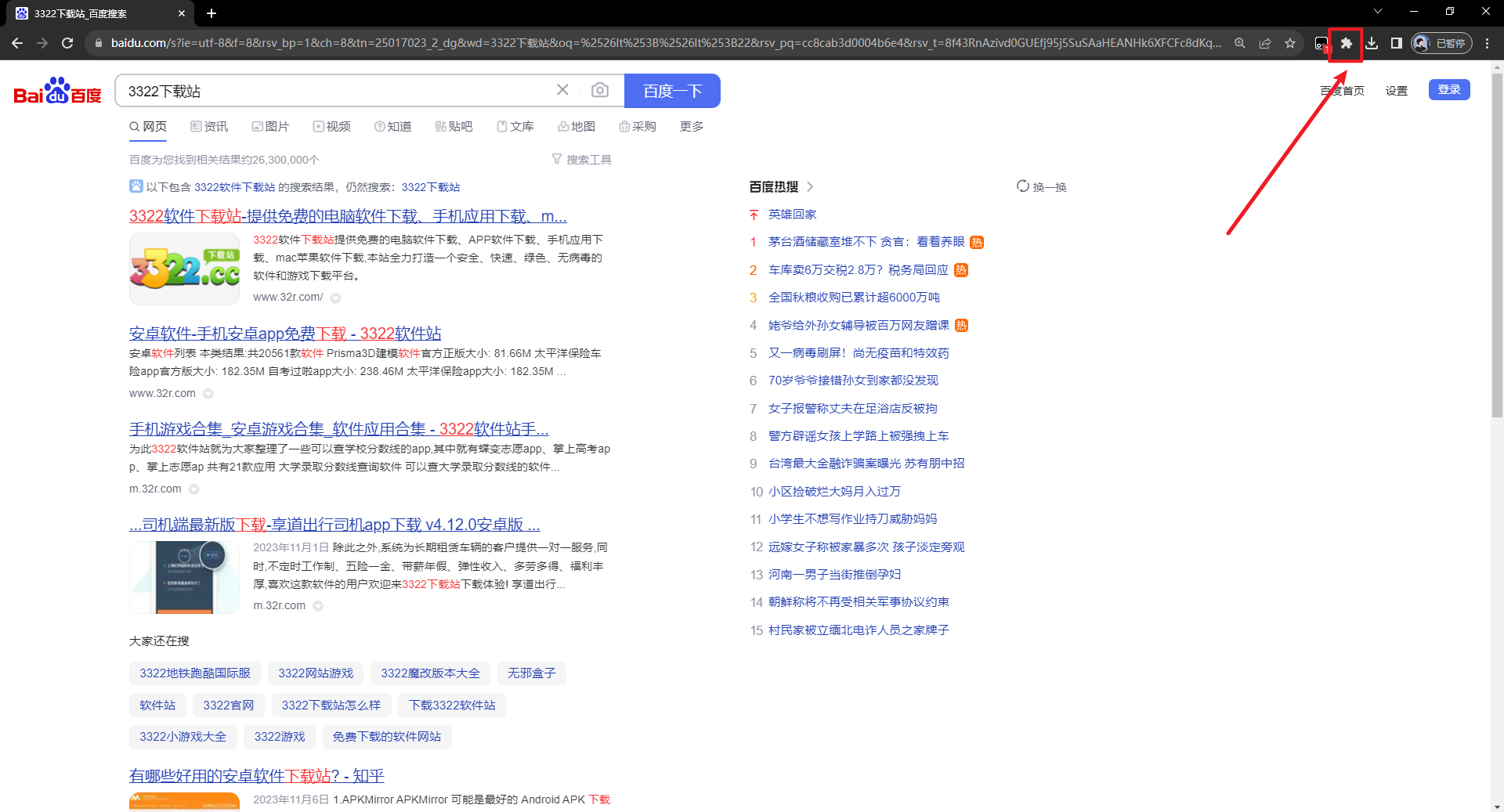Reload the page with the refresh icon

click(x=67, y=43)
